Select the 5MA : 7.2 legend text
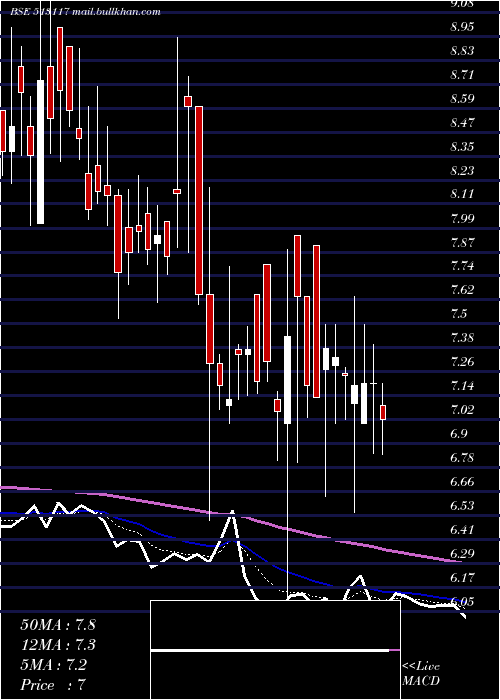Screen dimensions: 500x700 pyautogui.click(x=54, y=665)
